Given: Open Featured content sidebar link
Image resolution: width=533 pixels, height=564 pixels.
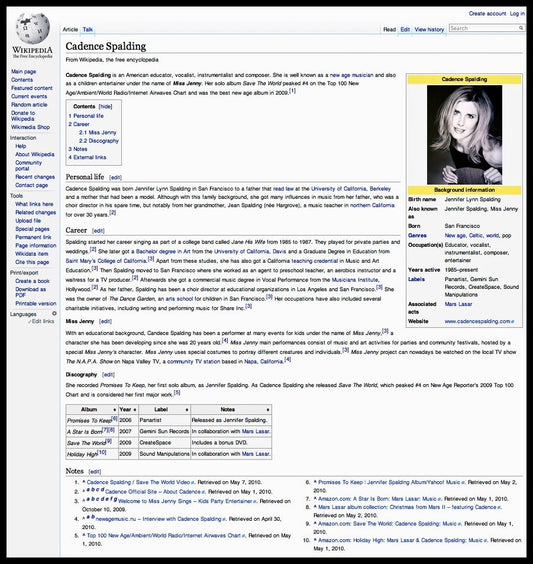Looking at the screenshot, I should [32, 88].
